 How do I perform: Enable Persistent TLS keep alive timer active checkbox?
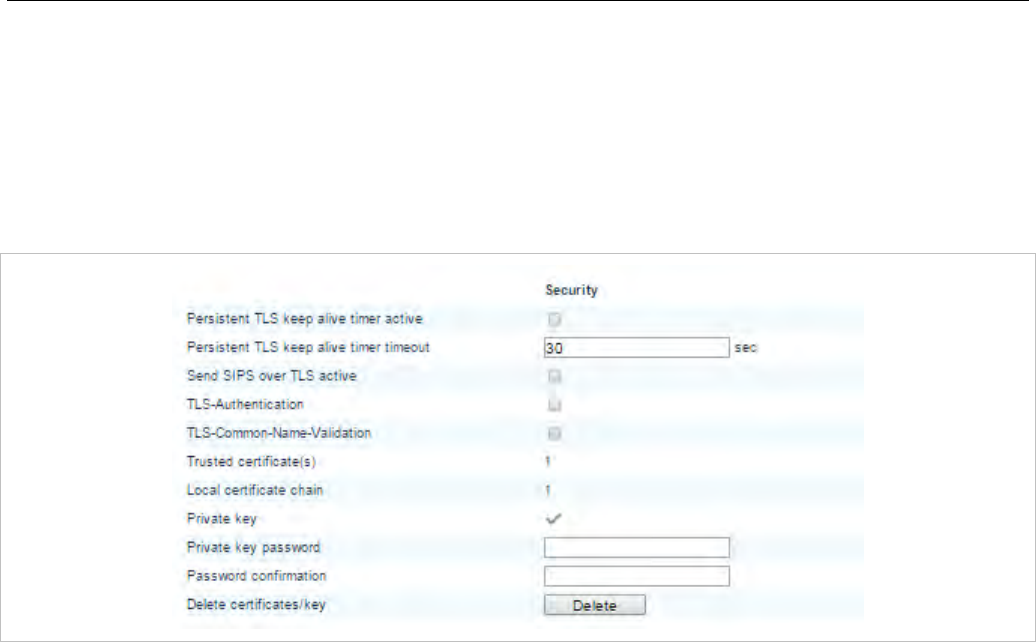tap(554, 319)
